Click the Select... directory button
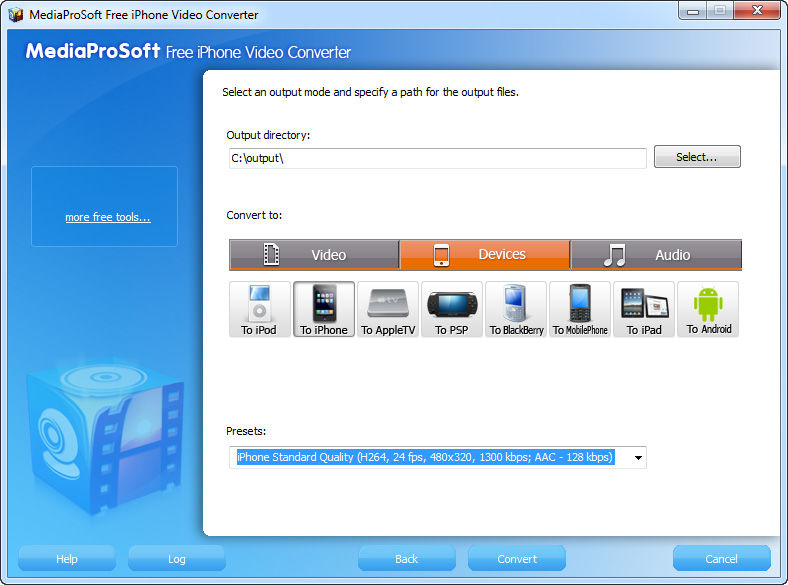Image resolution: width=788 pixels, height=585 pixels. pyautogui.click(x=697, y=157)
